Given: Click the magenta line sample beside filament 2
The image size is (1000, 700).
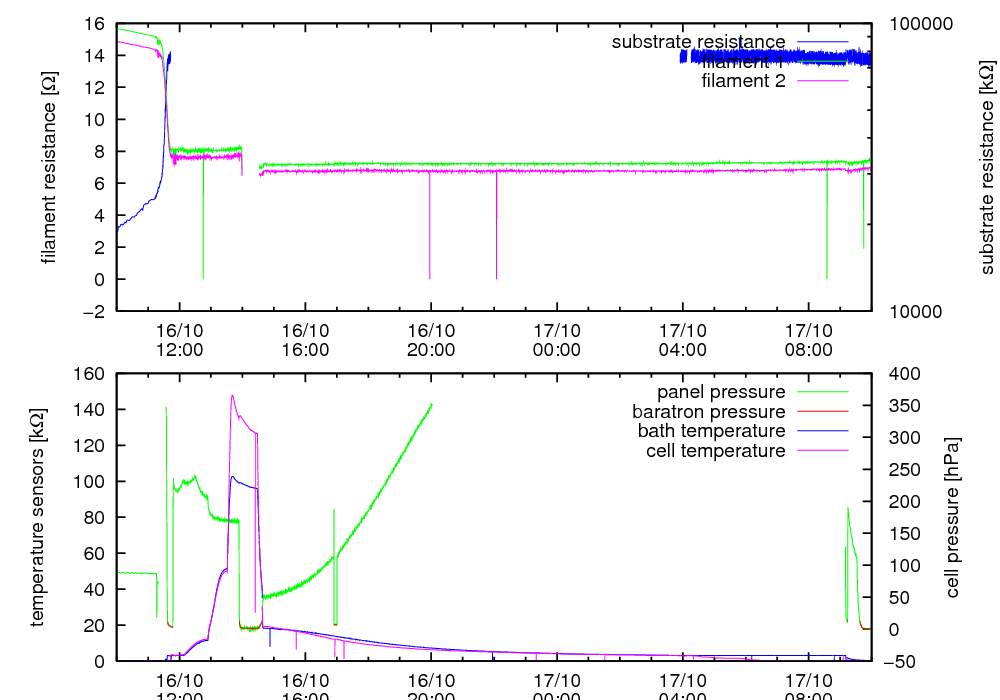Looking at the screenshot, I should pyautogui.click(x=823, y=80).
